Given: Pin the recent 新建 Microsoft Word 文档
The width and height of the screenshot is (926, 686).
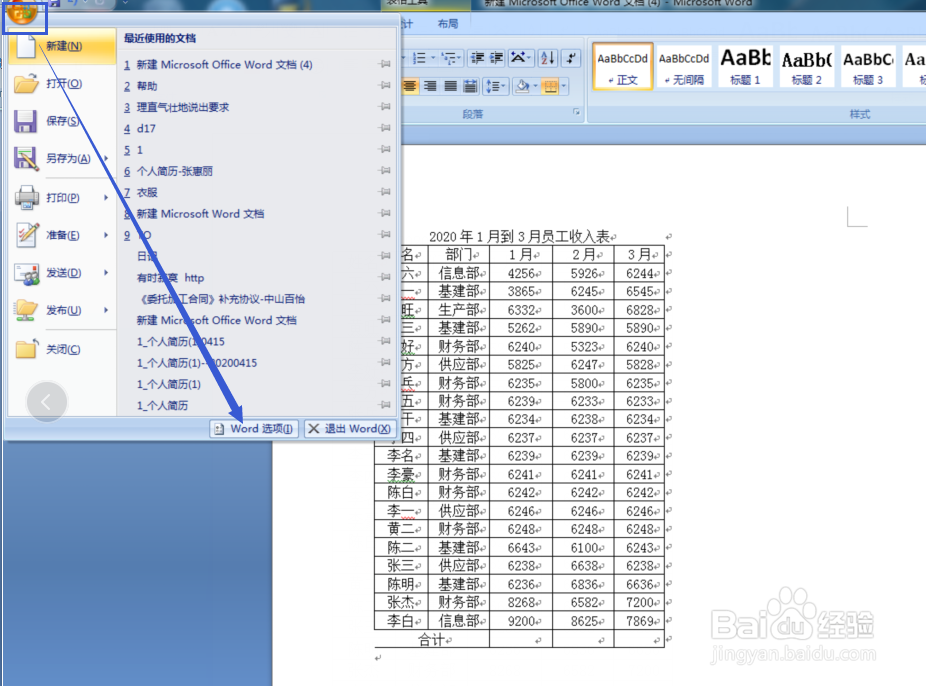Looking at the screenshot, I should point(384,213).
